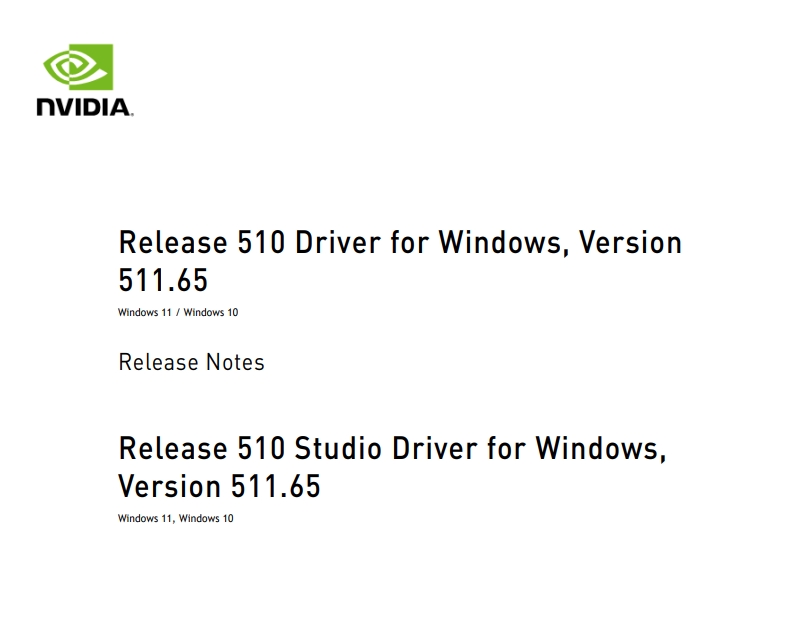Click "Version" at the end of the first title line
Image resolution: width=809 pixels, height=621 pixels.
pyautogui.click(x=630, y=242)
